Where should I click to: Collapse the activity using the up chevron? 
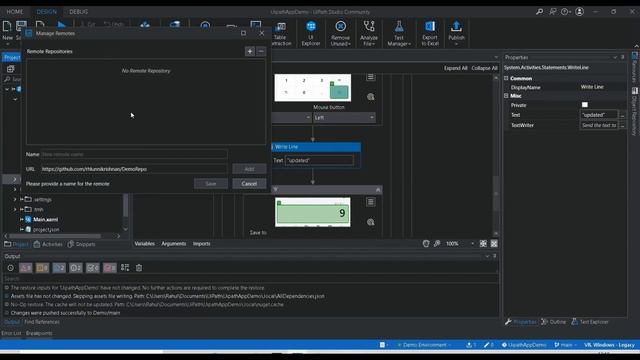click(378, 190)
